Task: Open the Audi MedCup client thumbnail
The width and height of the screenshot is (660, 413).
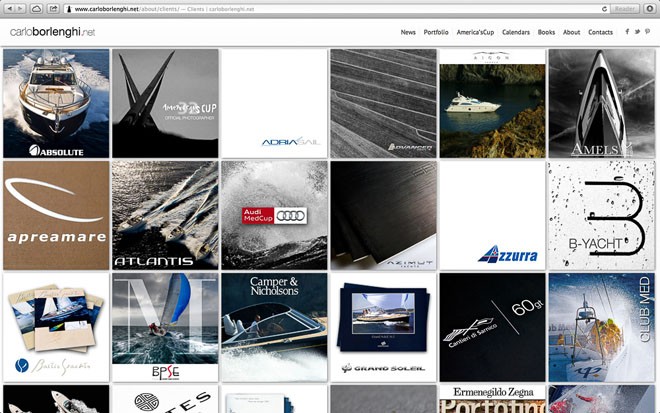Action: (274, 215)
